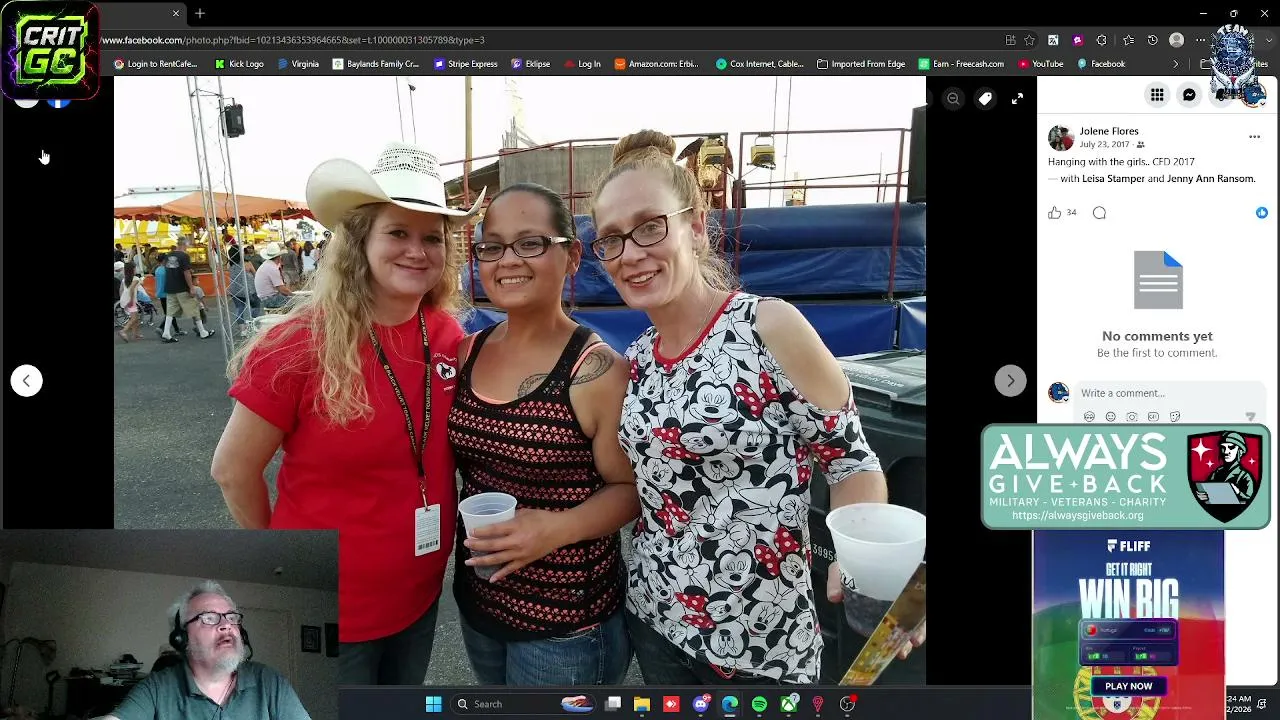Open the Jolene Flores profile link

point(1109,131)
